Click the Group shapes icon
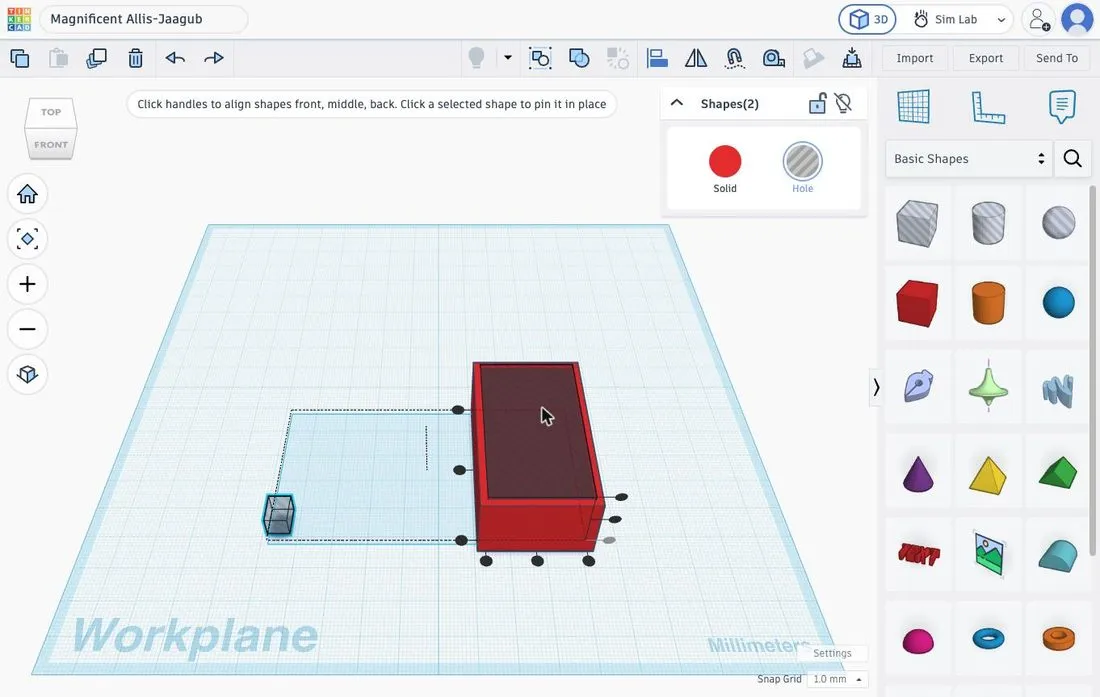The image size is (1100, 697). pyautogui.click(x=540, y=58)
